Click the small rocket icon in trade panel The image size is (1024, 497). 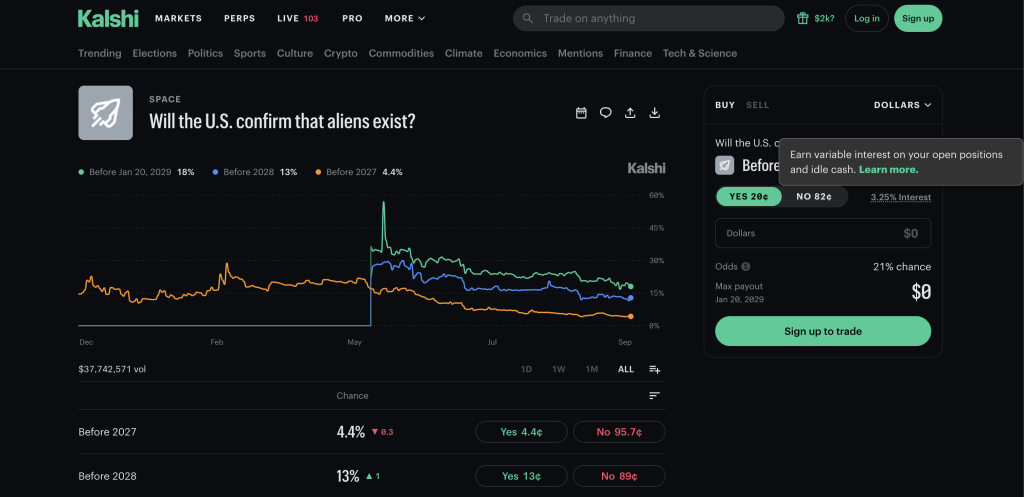(724, 165)
